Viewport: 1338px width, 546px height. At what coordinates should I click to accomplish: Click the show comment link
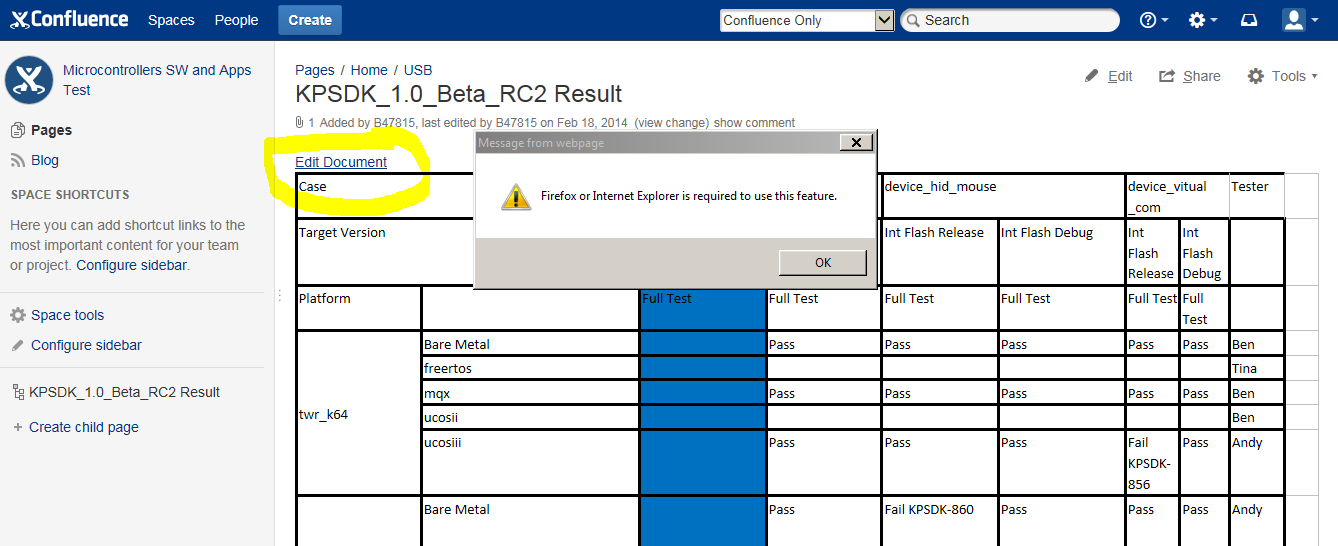(754, 123)
